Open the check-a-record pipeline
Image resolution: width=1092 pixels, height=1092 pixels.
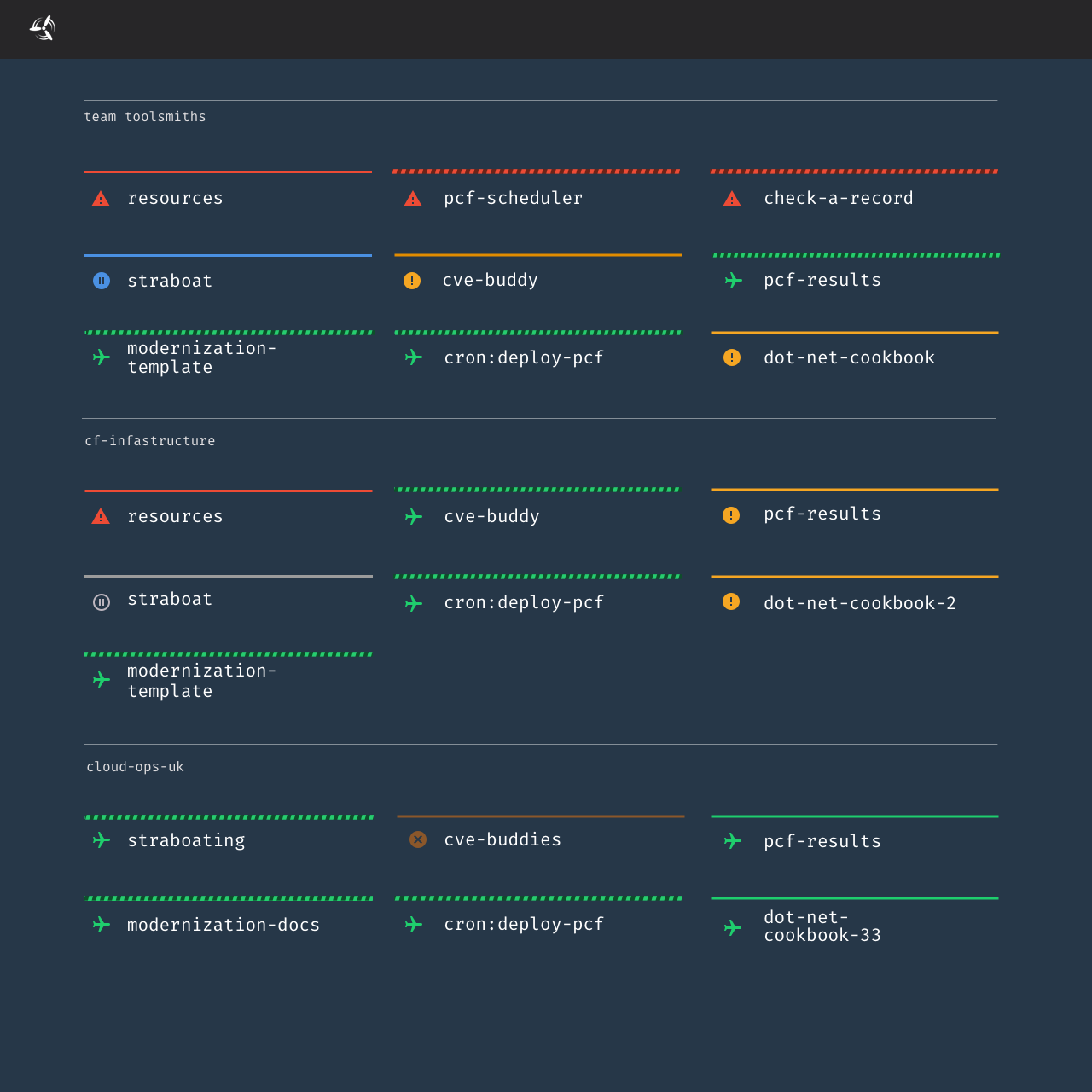tap(839, 198)
